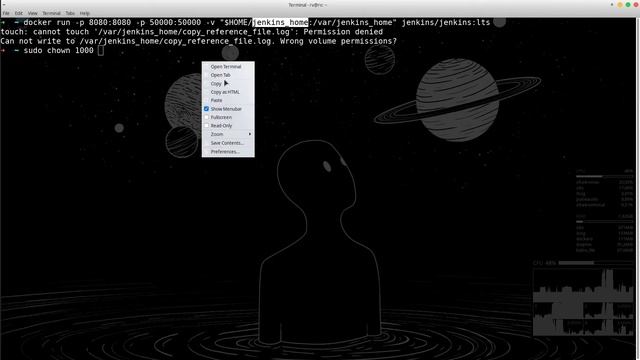This screenshot has width=640, height=360.
Task: Click the terminal cursor block
Action: tap(101, 51)
